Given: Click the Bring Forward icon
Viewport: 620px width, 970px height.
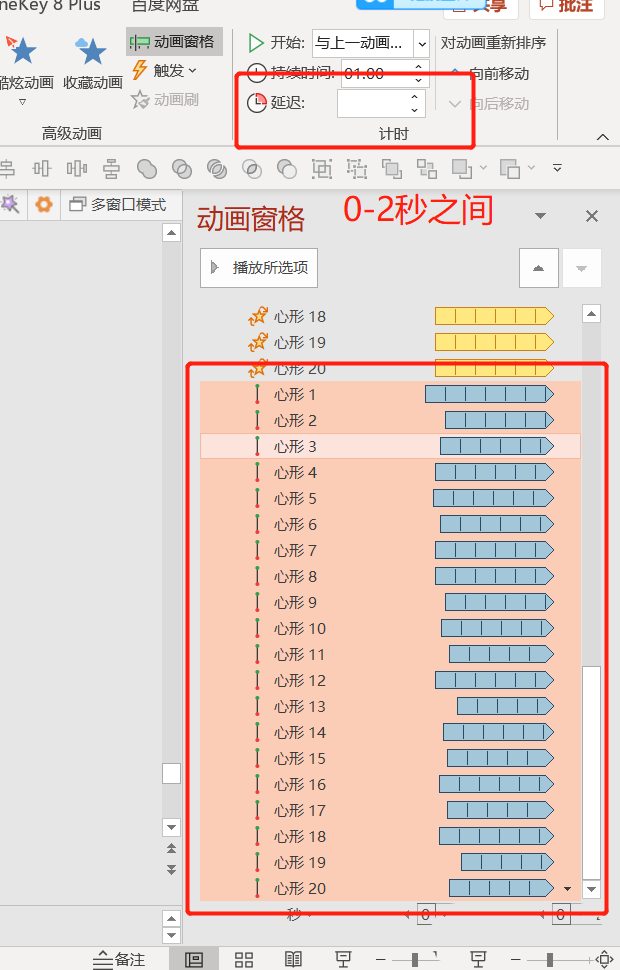Looking at the screenshot, I should tap(392, 168).
